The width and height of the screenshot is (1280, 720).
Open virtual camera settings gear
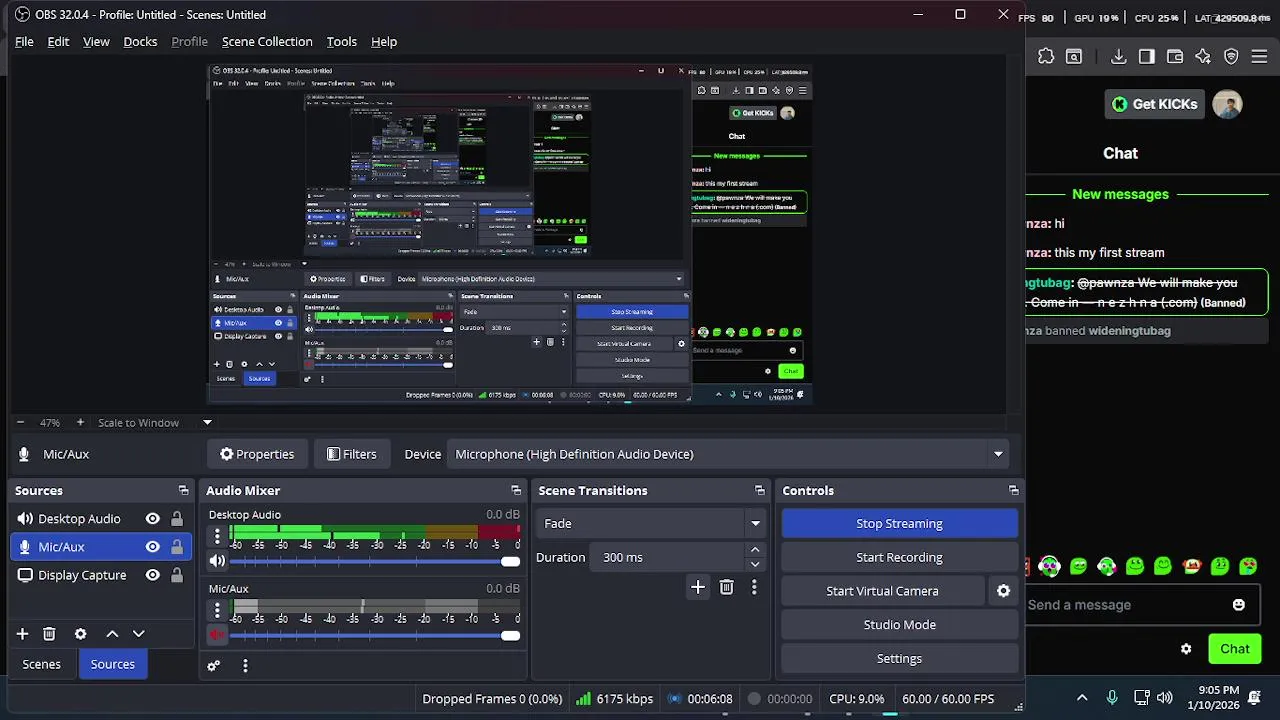click(x=1003, y=591)
